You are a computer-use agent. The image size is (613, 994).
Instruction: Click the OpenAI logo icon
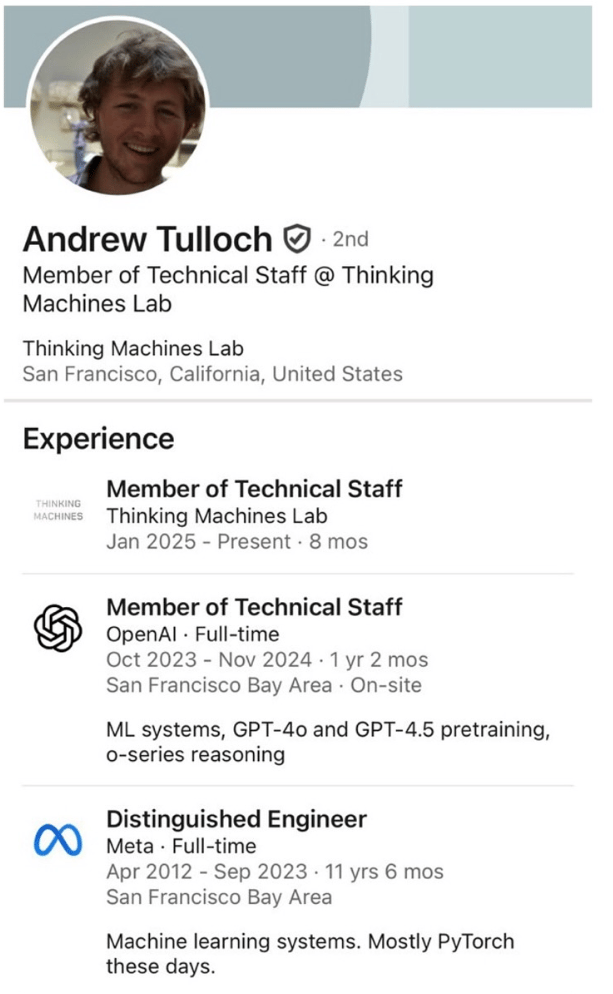58,628
